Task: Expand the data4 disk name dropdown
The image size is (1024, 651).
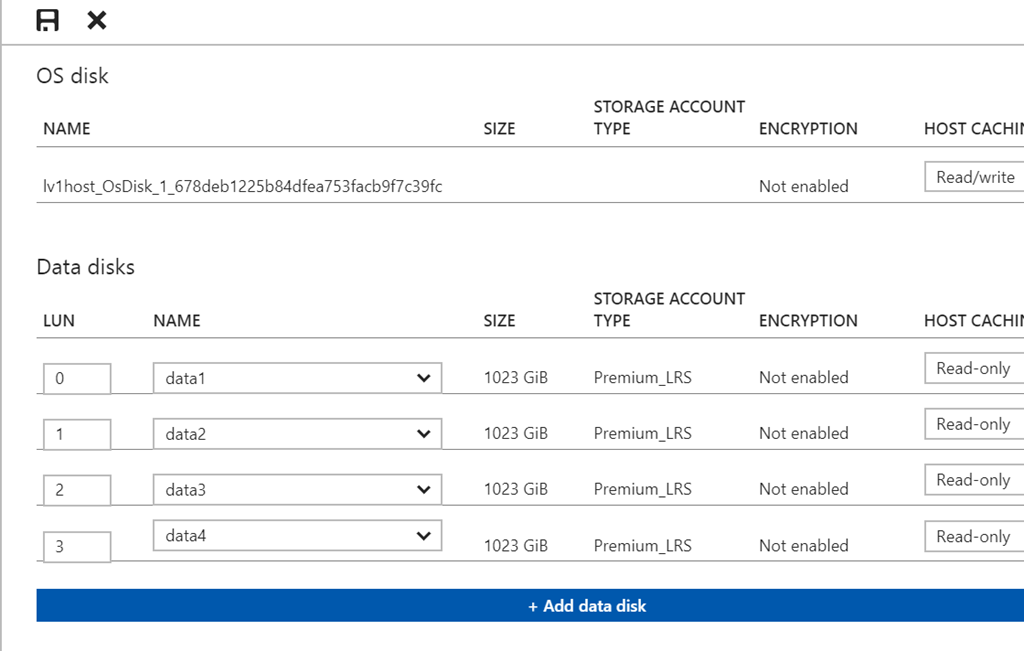Action: [297, 536]
